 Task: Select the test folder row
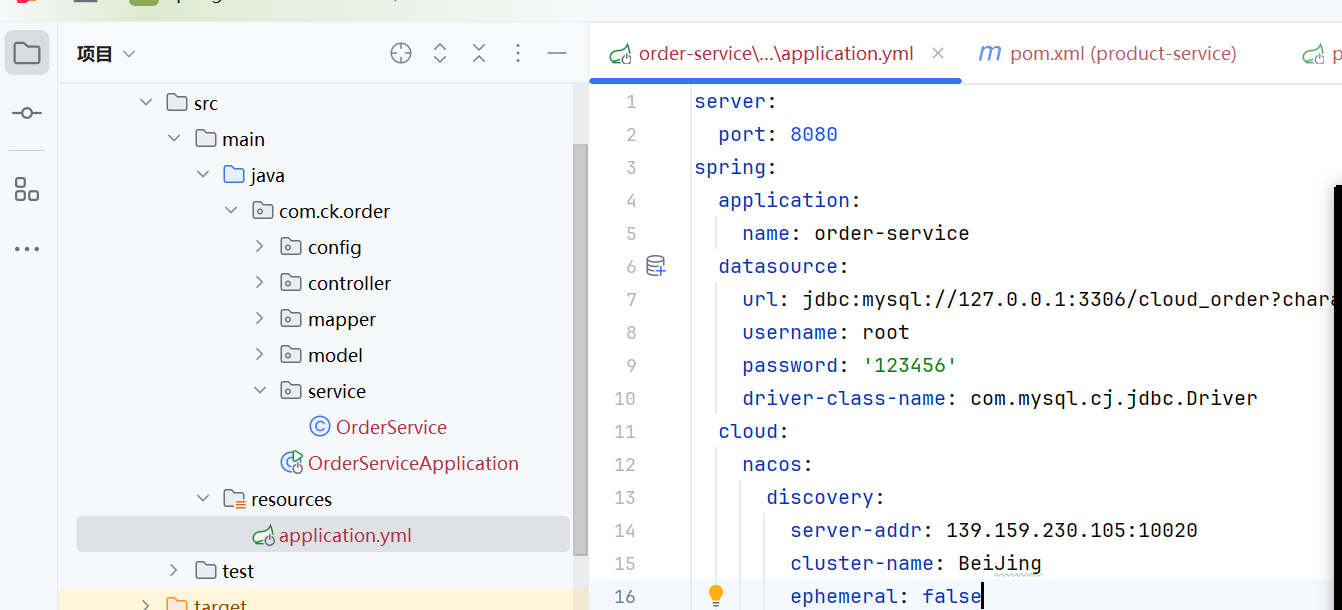tap(323, 571)
